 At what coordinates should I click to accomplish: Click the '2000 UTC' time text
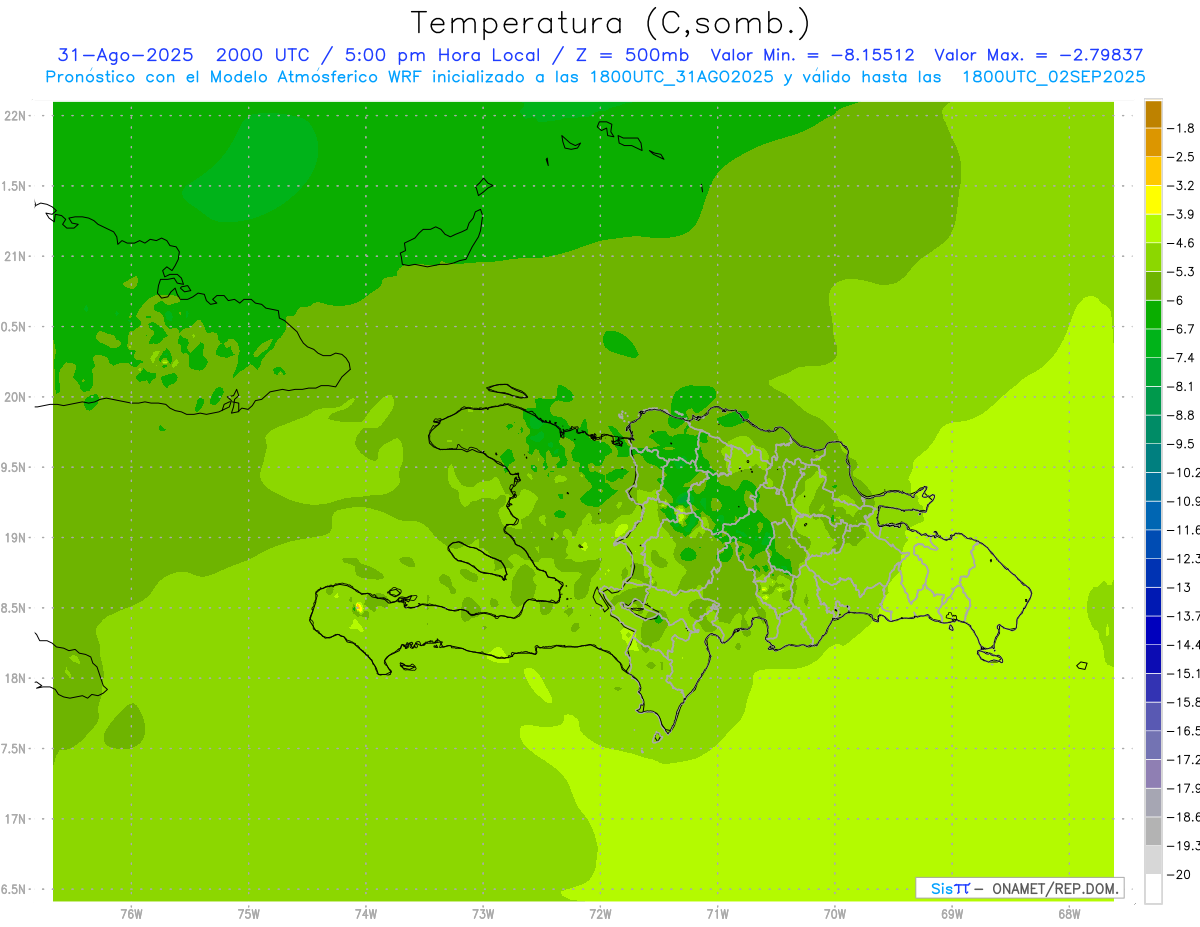point(263,55)
